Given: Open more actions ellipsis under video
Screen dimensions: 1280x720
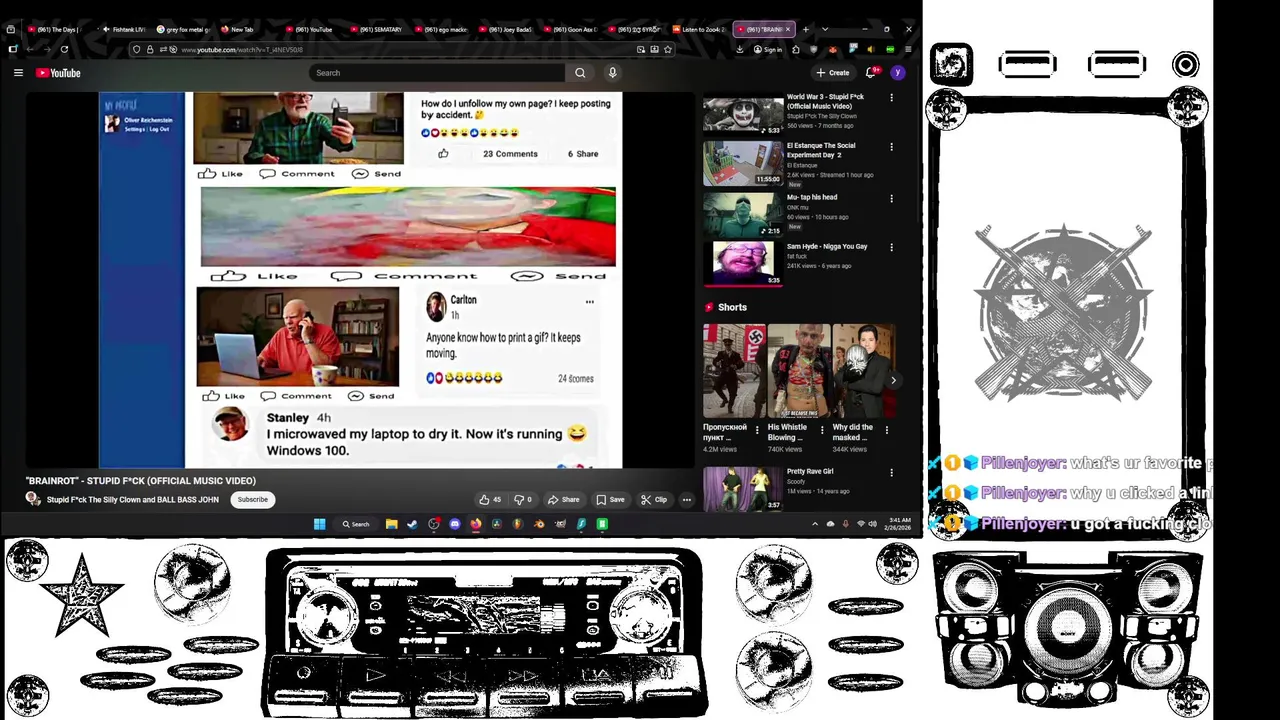Looking at the screenshot, I should coord(686,499).
